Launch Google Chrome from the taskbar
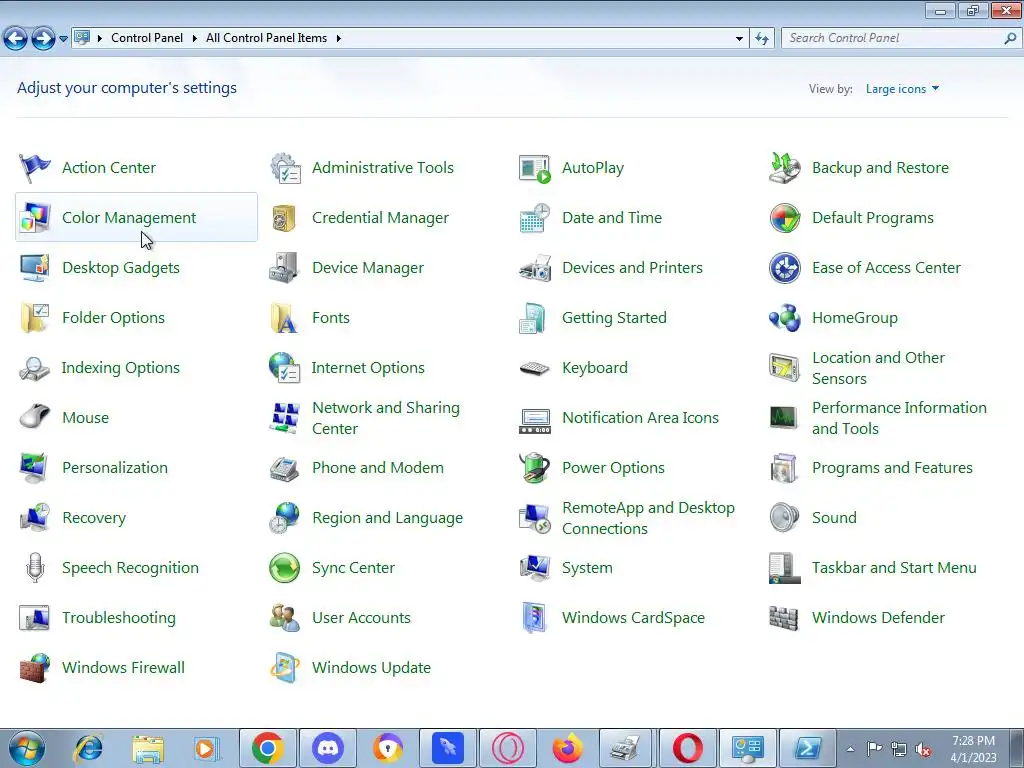This screenshot has height=768, width=1024. point(268,748)
